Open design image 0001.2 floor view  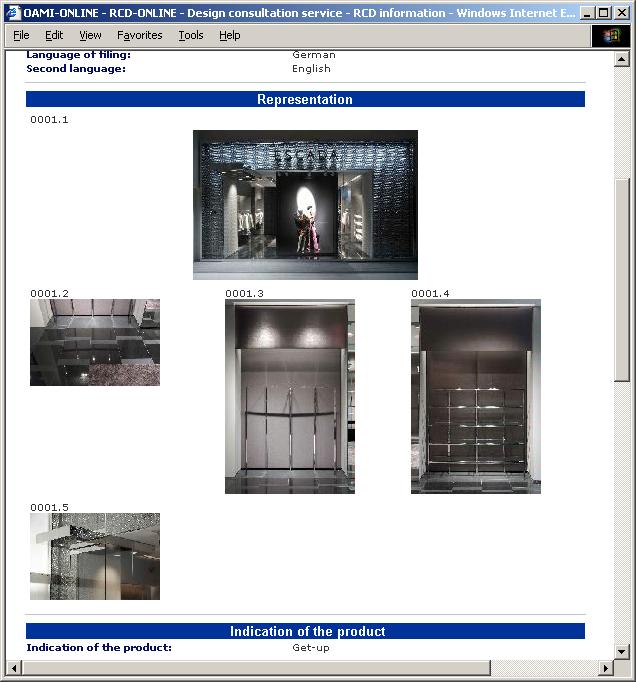pos(95,342)
